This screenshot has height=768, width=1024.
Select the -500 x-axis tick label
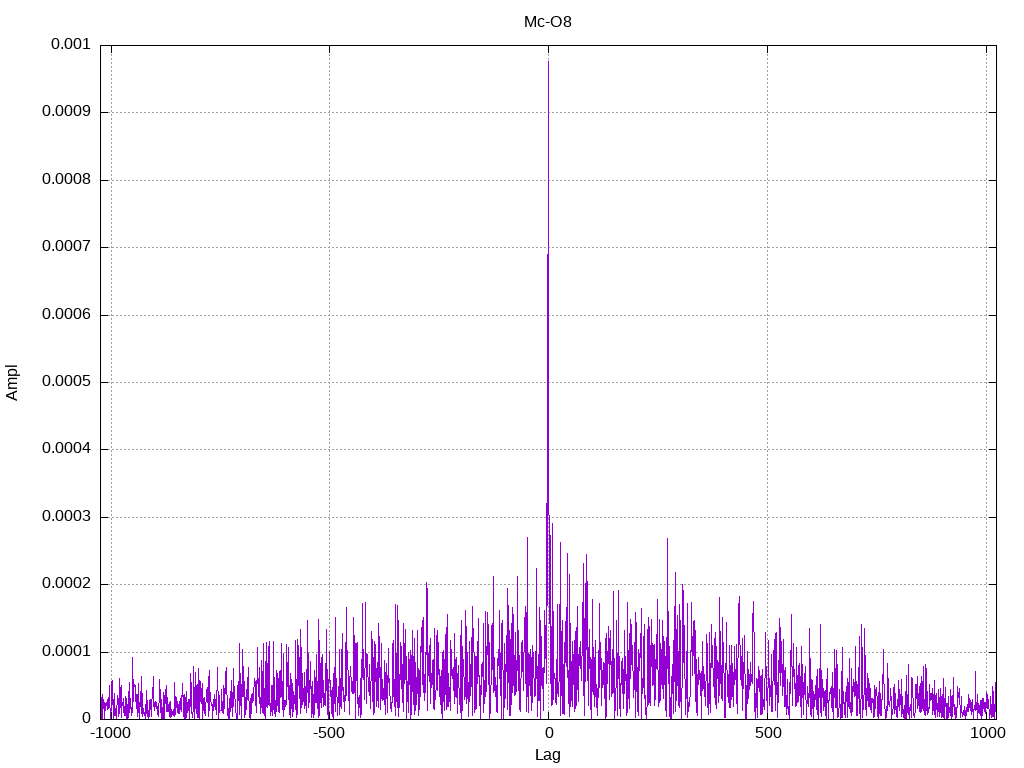[x=329, y=733]
